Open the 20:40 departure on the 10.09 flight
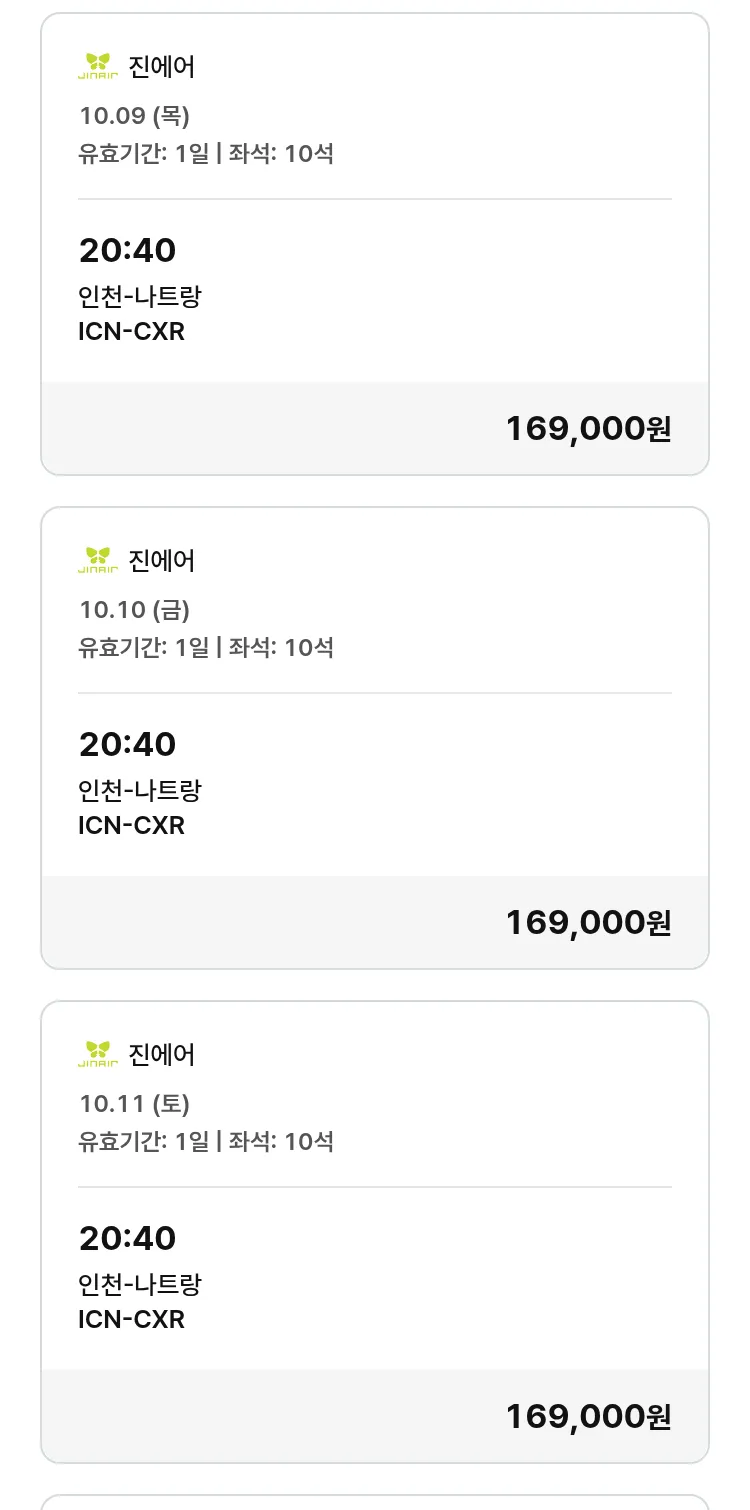This screenshot has width=750, height=1510. [x=127, y=250]
